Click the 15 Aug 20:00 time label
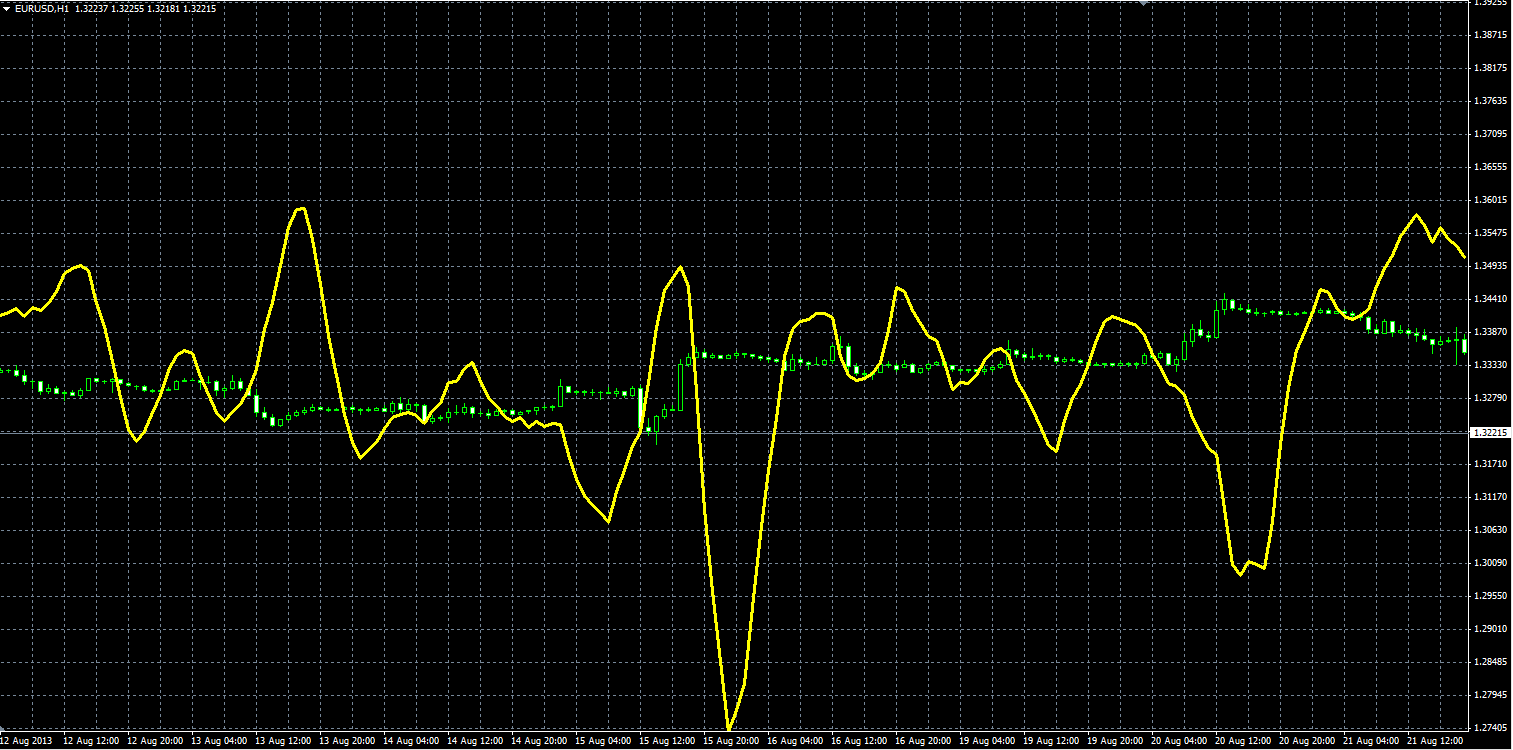 731,741
